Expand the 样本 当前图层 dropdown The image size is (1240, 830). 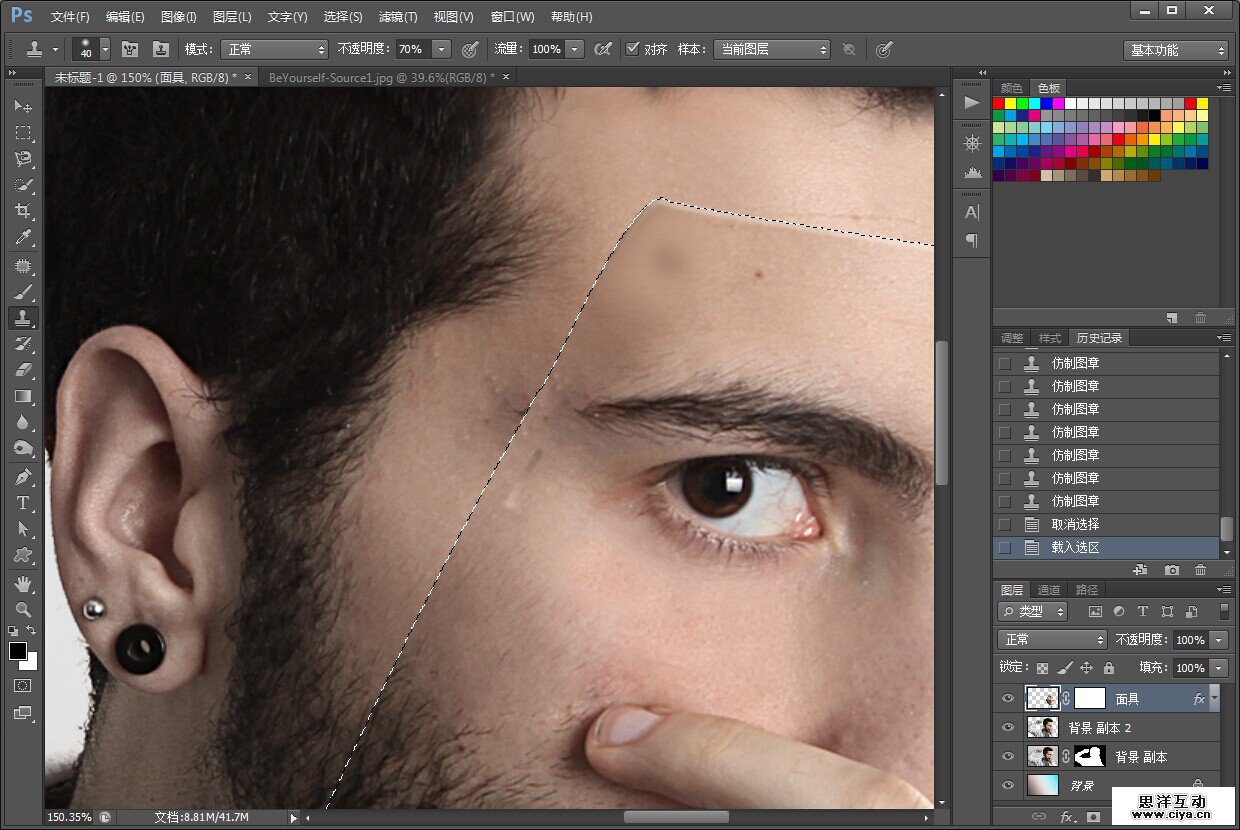click(x=771, y=49)
